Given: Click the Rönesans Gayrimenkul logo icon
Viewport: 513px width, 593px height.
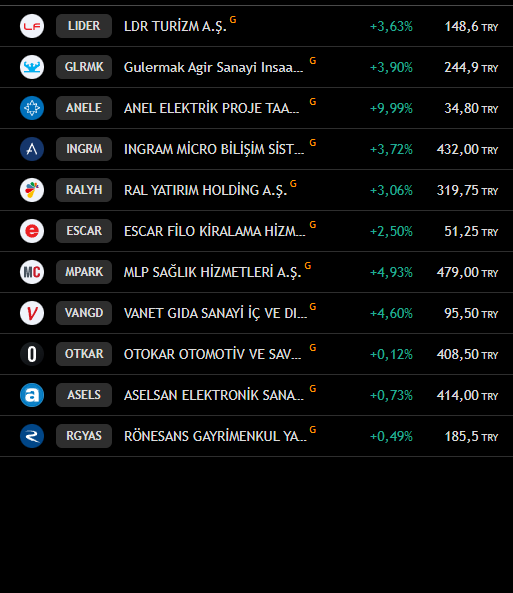Looking at the screenshot, I should 32,436.
